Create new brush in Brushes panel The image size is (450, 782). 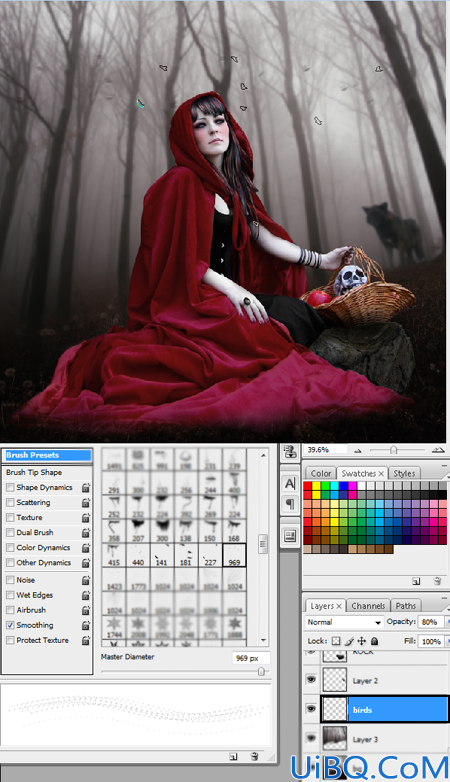coord(233,757)
